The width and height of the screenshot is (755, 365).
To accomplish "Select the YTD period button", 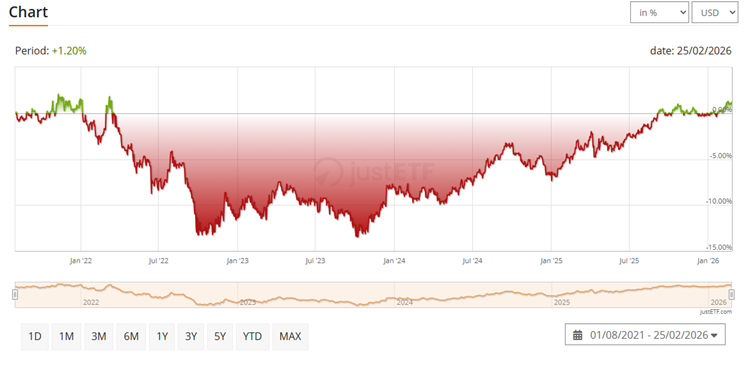I will coord(252,336).
